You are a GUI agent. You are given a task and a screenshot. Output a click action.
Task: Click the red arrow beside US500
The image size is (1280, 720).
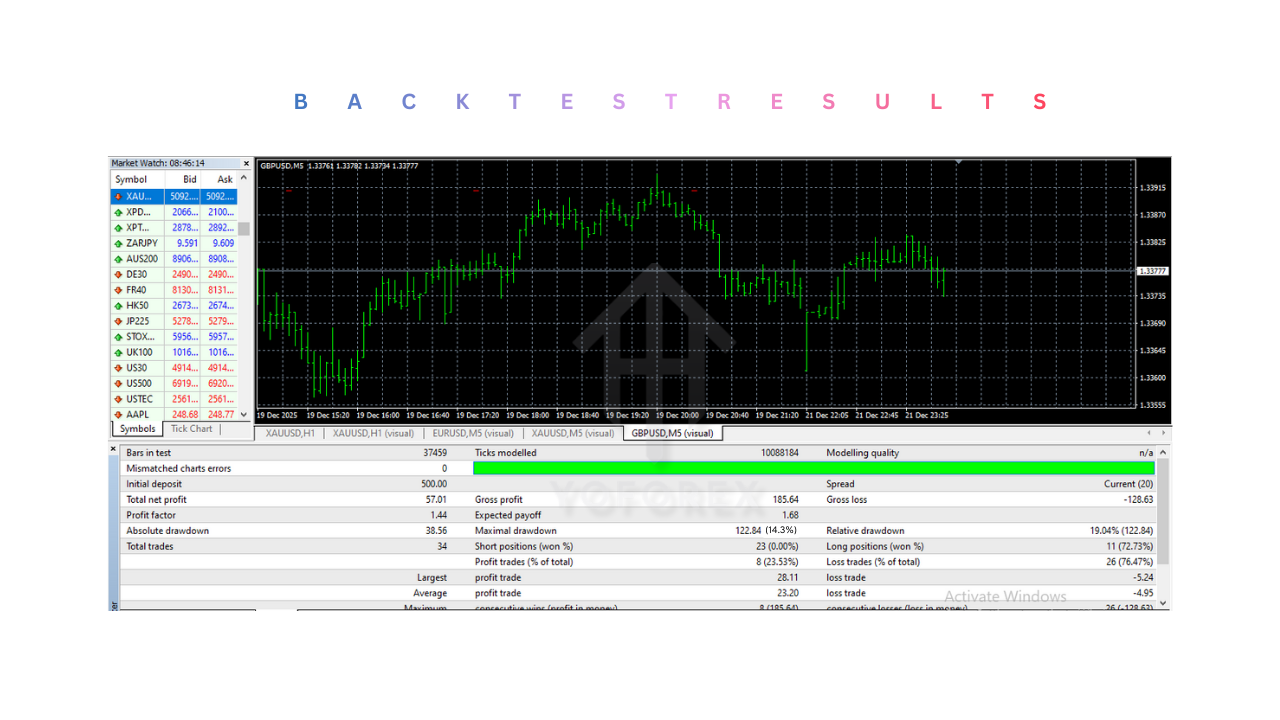pyautogui.click(x=119, y=383)
